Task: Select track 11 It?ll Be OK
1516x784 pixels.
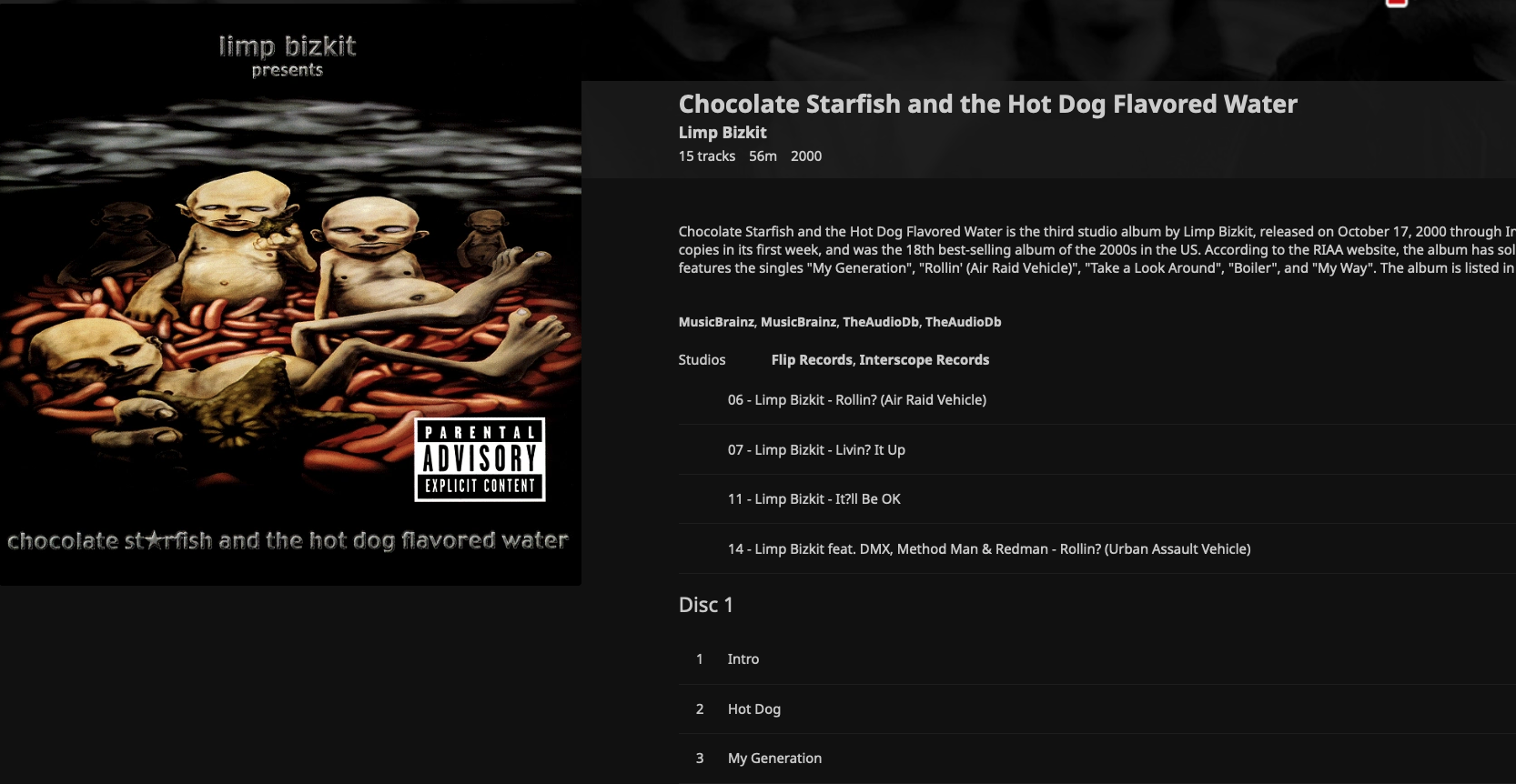Action: pos(1097,499)
